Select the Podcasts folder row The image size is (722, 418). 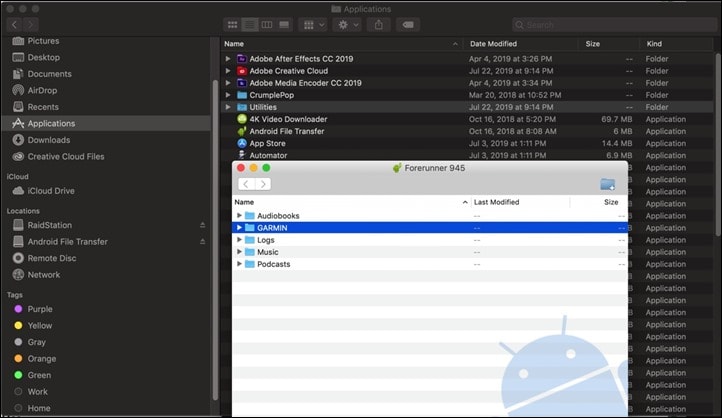430,264
